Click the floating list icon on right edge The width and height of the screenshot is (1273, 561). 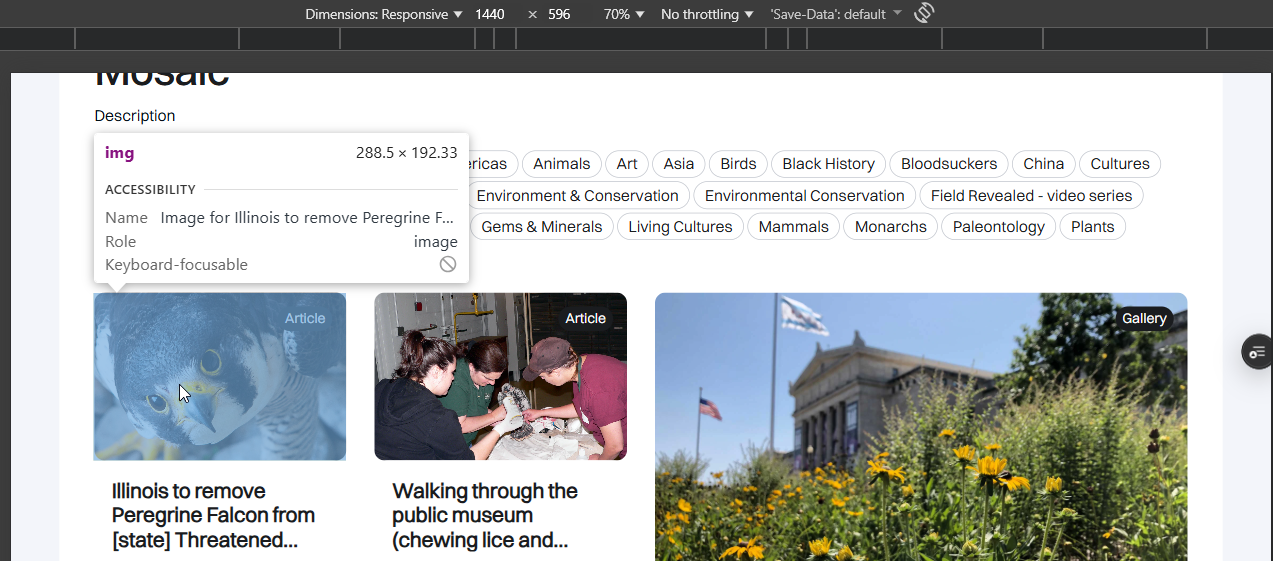[x=1257, y=352]
